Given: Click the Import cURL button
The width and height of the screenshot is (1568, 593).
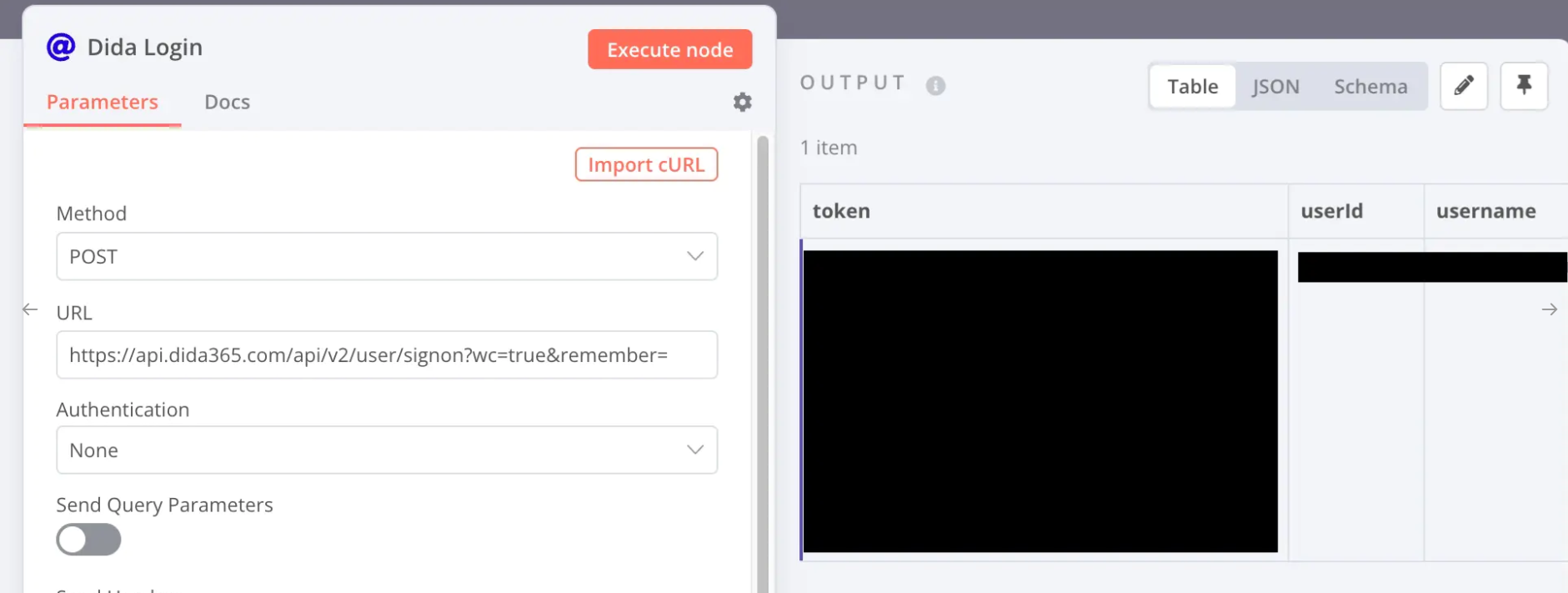Looking at the screenshot, I should [x=646, y=164].
